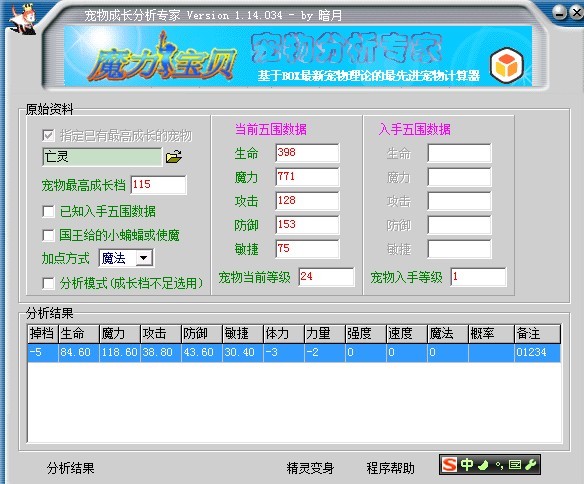Click the result cell 84.60
The image size is (584, 484).
pos(79,352)
